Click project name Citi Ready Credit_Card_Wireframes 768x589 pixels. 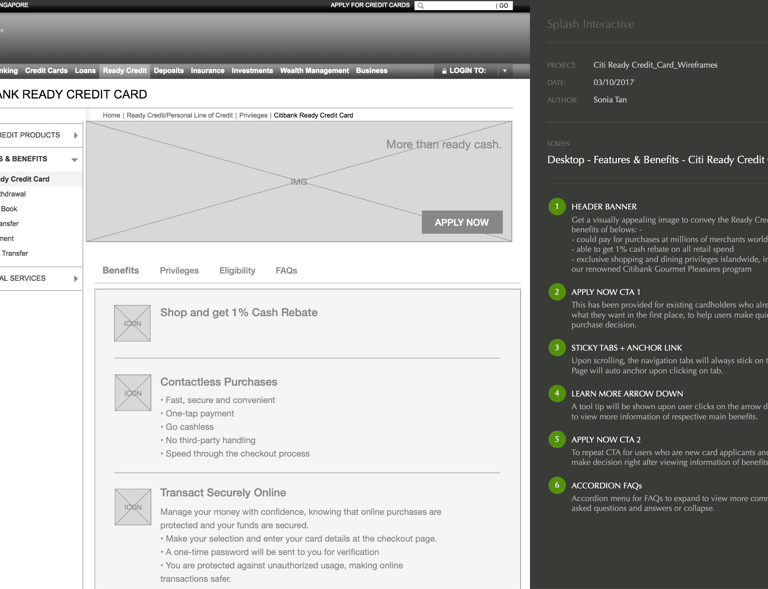pyautogui.click(x=655, y=65)
